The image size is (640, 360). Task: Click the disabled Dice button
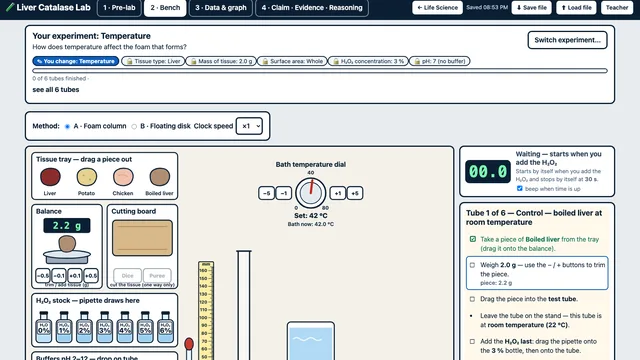127,276
